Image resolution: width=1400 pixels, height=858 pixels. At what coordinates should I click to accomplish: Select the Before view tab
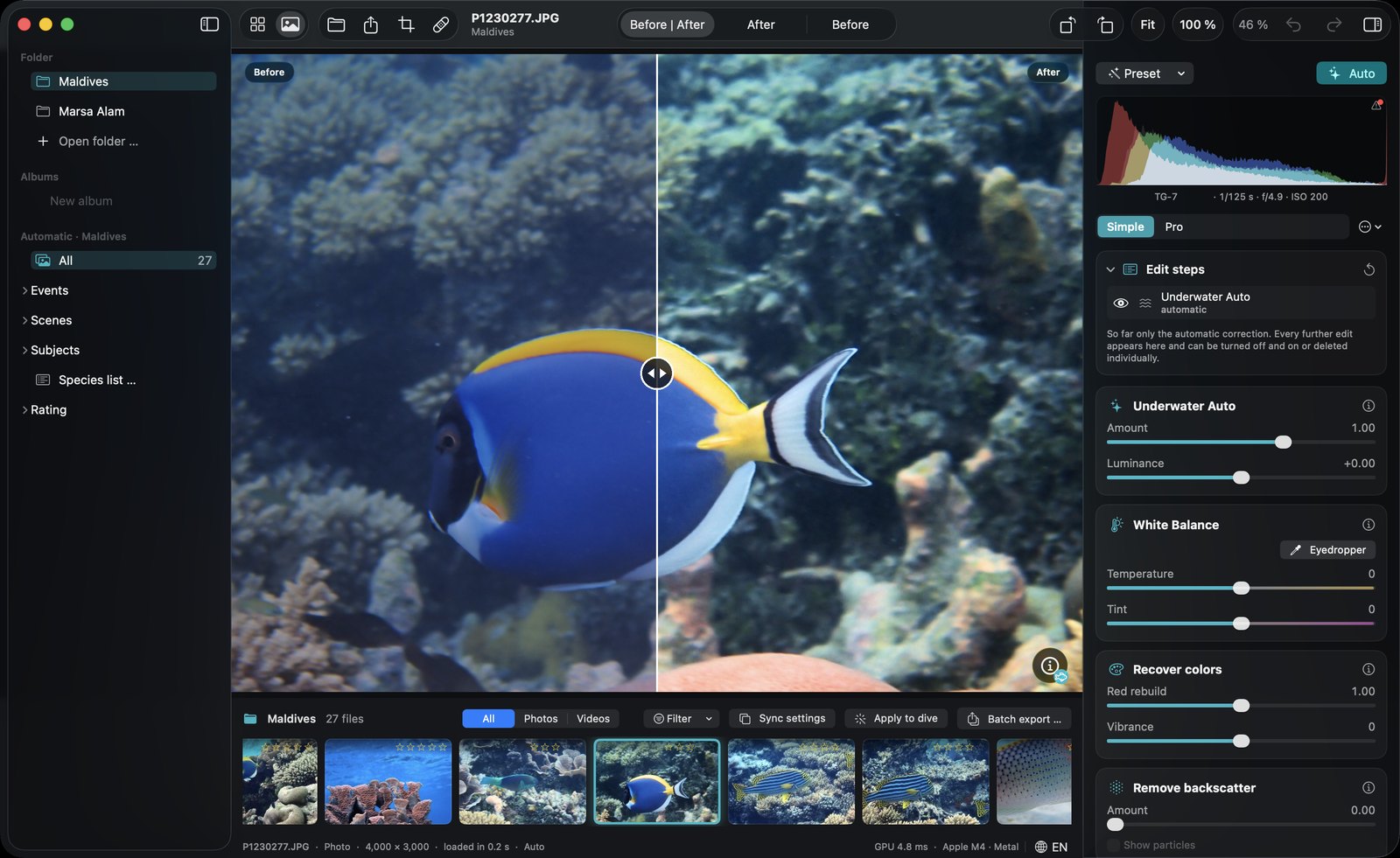pyautogui.click(x=850, y=24)
